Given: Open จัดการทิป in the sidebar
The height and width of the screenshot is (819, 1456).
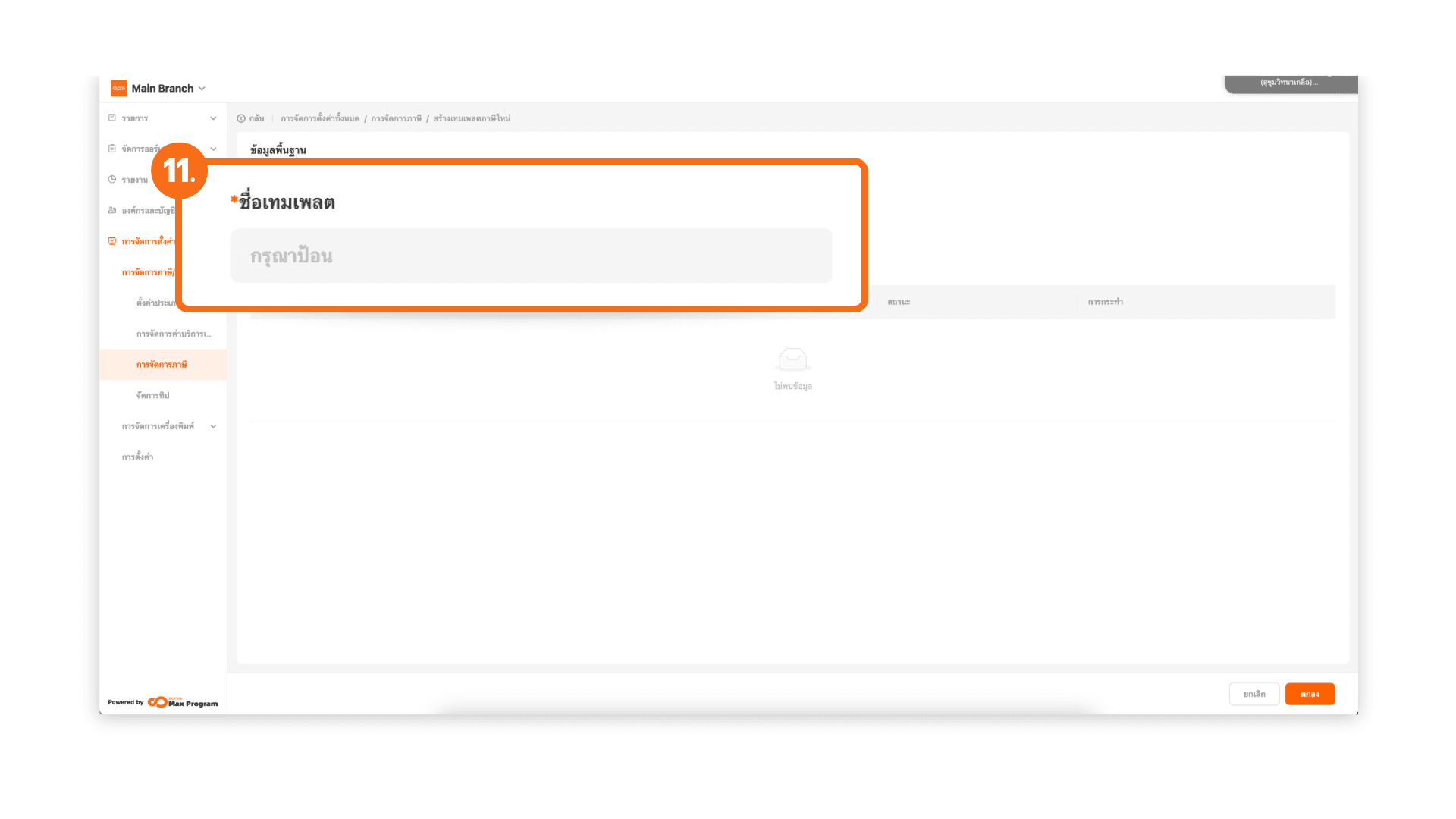Looking at the screenshot, I should (x=152, y=395).
